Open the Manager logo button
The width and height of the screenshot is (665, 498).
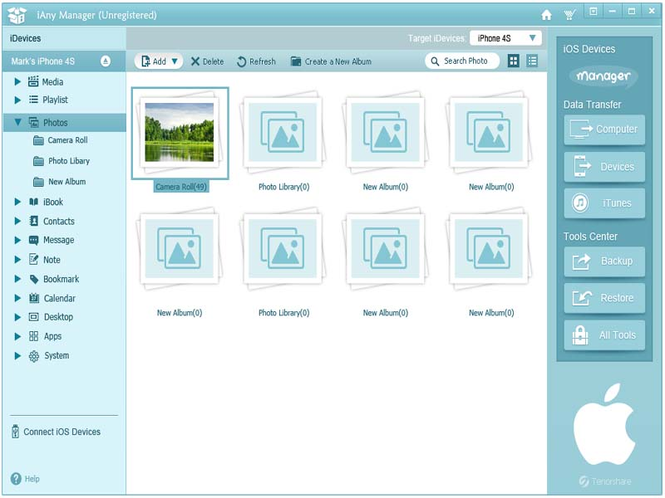coord(604,76)
